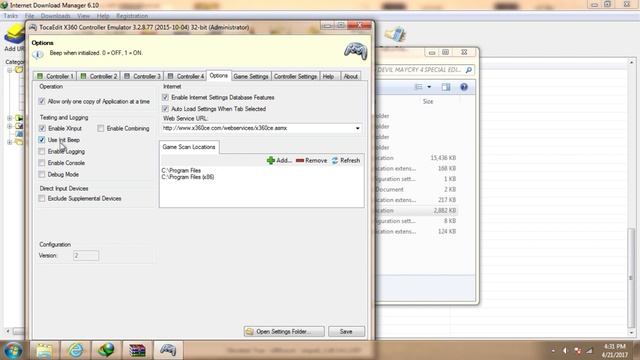Select the 15,436 KB file row
The height and width of the screenshot is (360, 640).
pos(416,158)
